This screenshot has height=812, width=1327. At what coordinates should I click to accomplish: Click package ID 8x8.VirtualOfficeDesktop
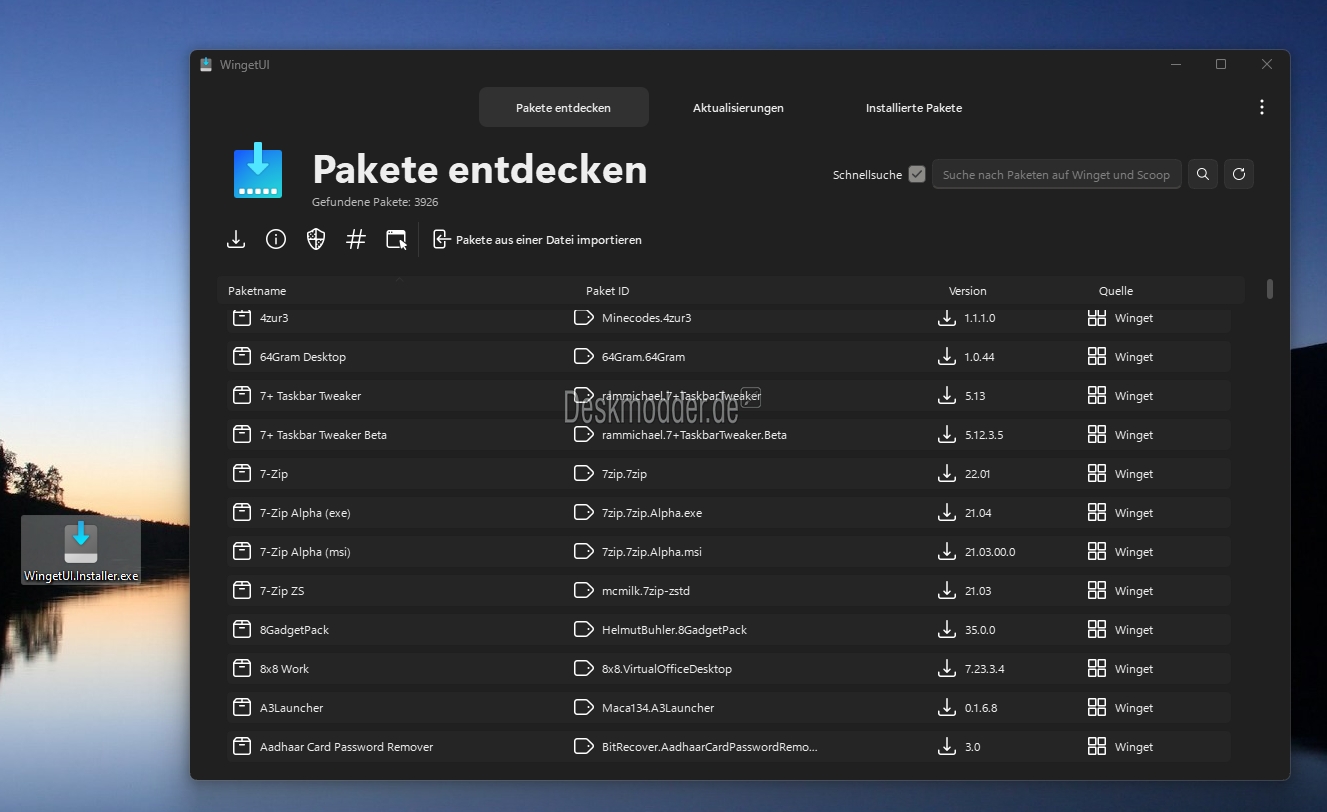pos(667,669)
